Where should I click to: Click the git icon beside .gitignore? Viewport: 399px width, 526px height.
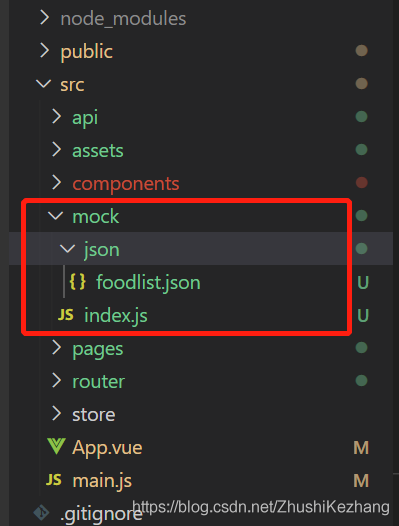coord(41,513)
